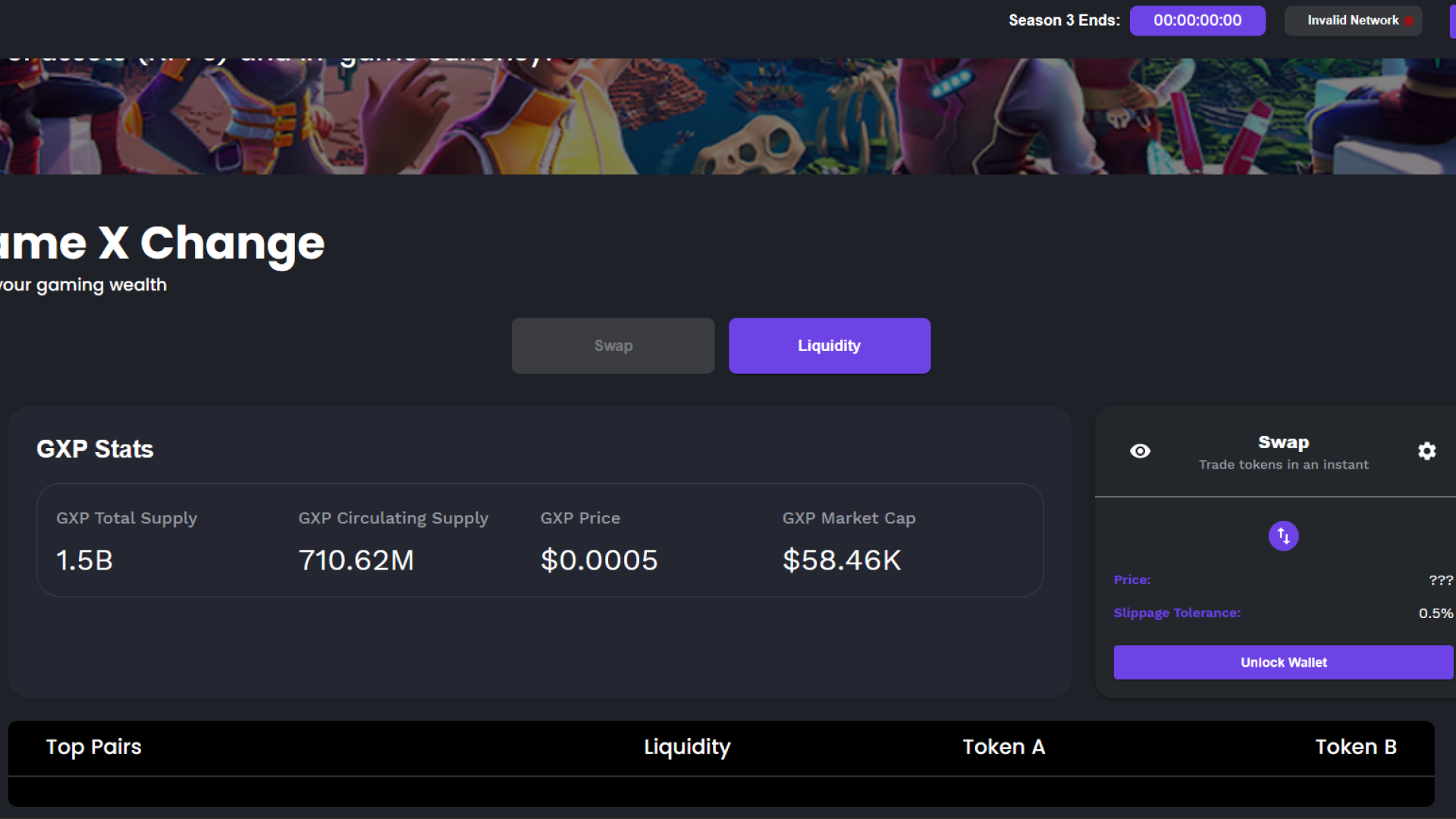Click the GXP Price value
Image resolution: width=1456 pixels, height=819 pixels.
599,560
